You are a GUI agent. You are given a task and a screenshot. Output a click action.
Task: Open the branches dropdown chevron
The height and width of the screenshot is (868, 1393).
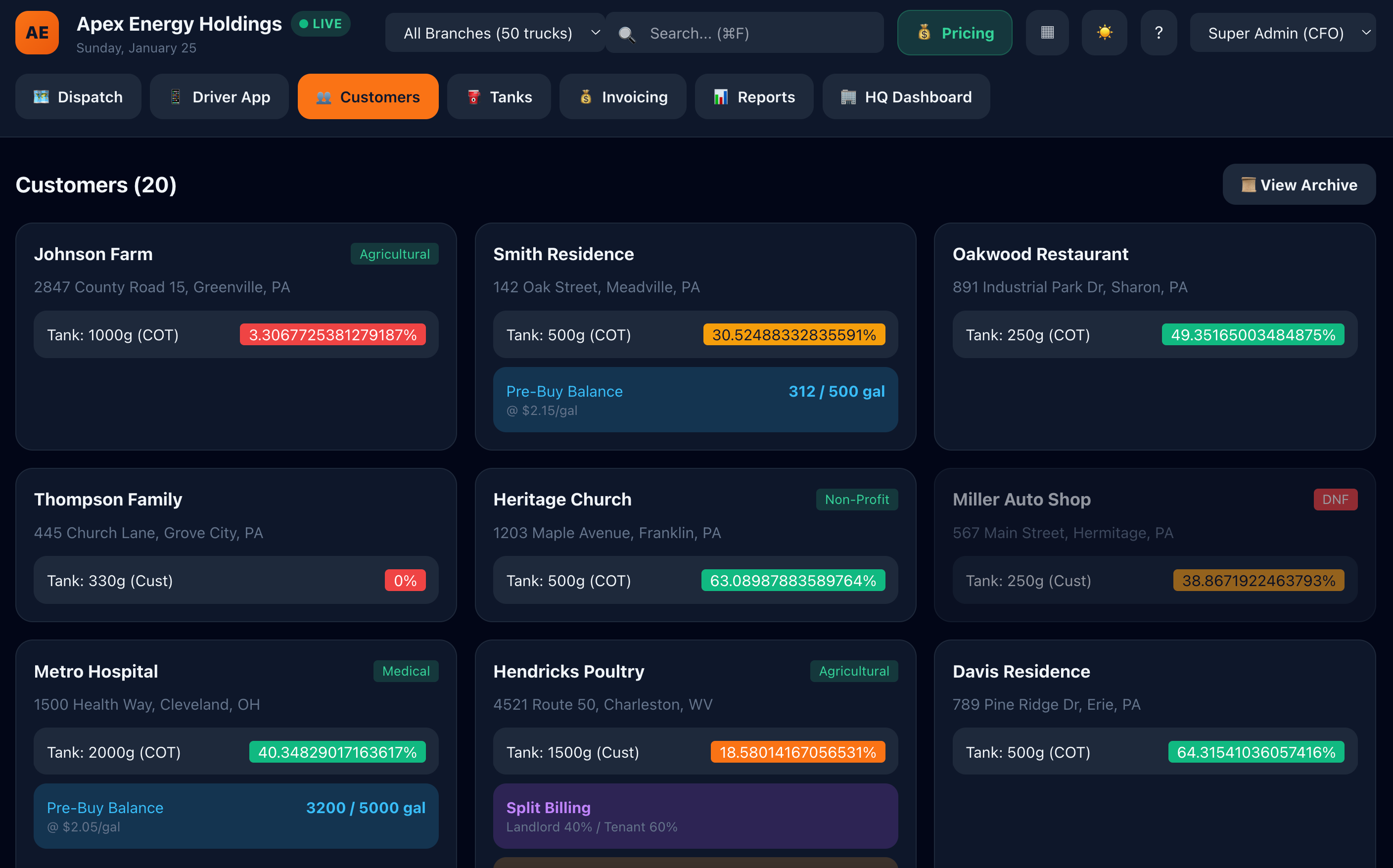(x=596, y=33)
